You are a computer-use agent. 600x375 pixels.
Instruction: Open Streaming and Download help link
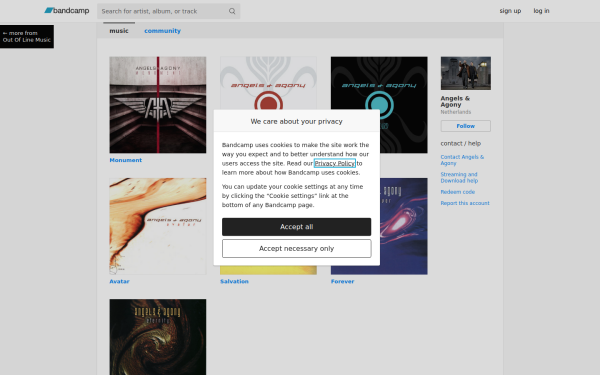pyautogui.click(x=459, y=178)
